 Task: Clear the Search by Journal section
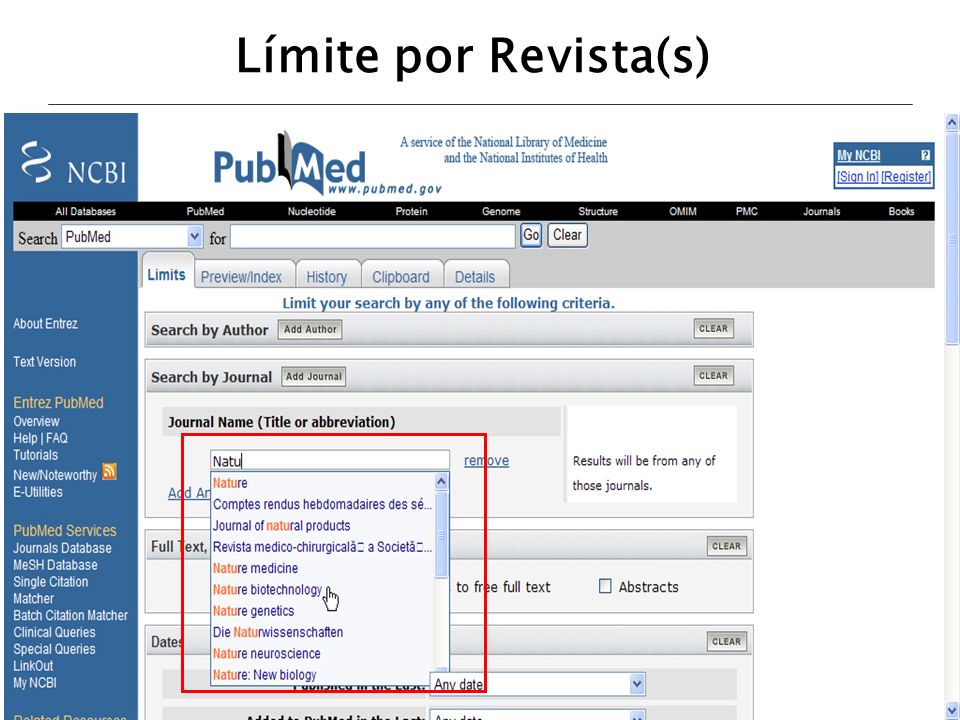click(713, 376)
